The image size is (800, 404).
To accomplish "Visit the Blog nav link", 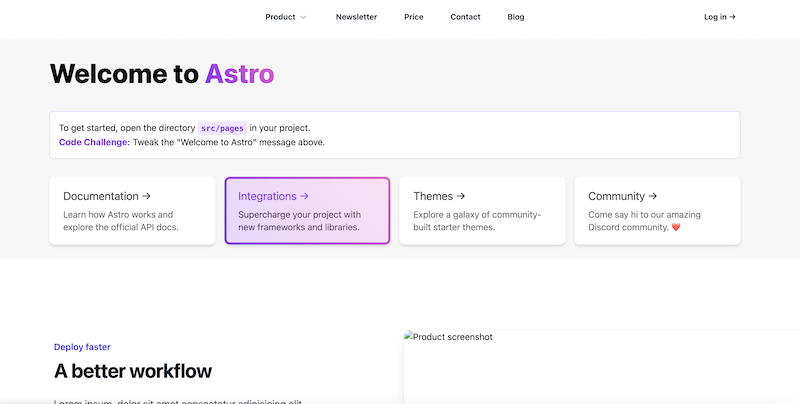I will [516, 17].
